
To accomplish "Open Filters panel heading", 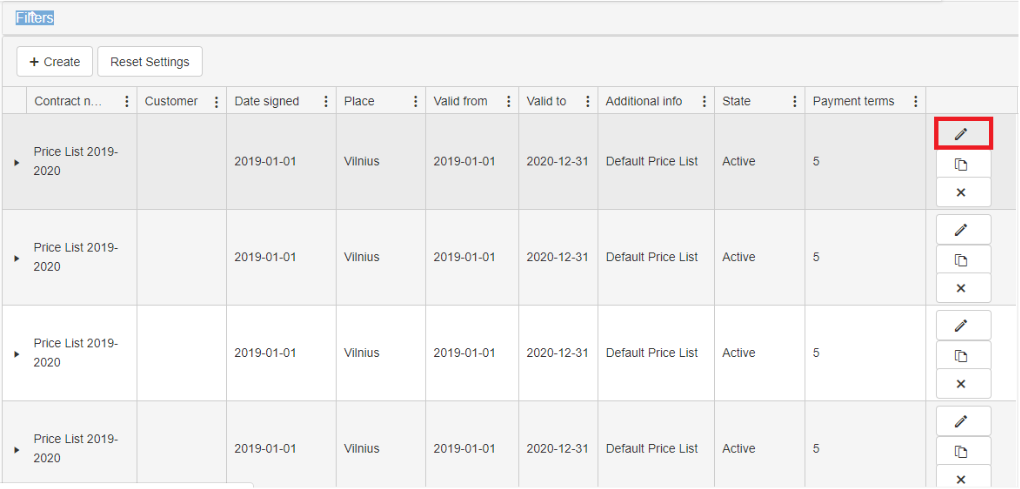I will [x=35, y=18].
